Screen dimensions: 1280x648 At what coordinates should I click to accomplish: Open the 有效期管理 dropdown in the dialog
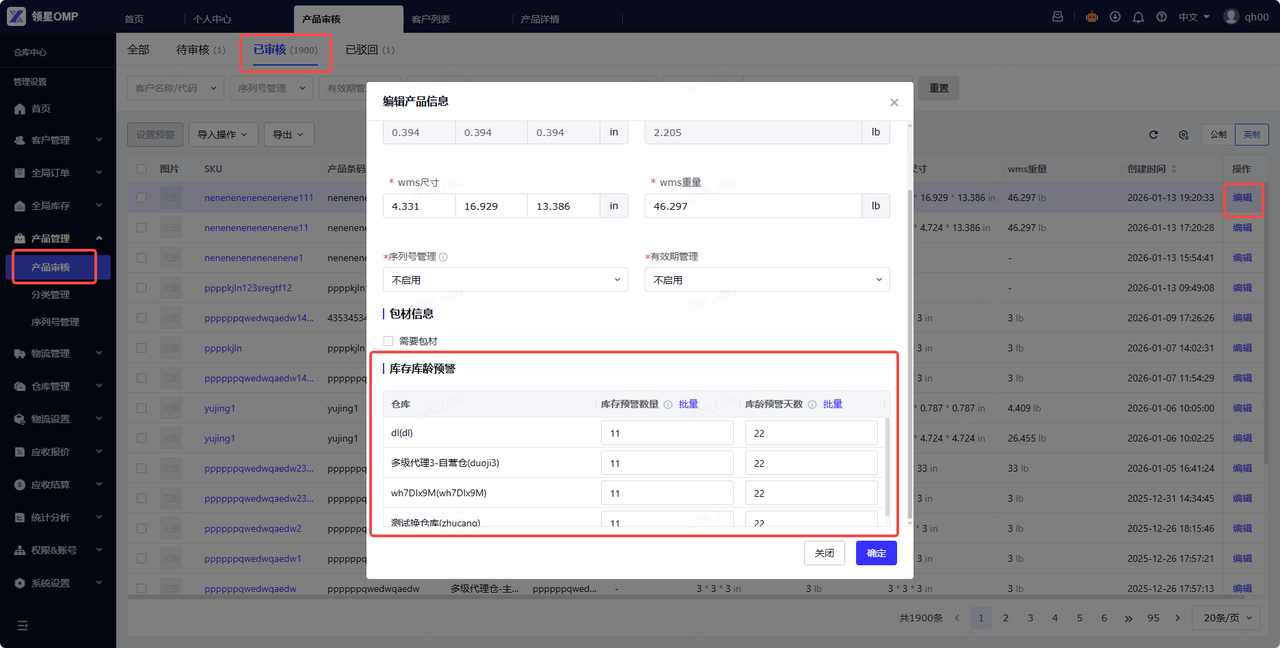767,280
